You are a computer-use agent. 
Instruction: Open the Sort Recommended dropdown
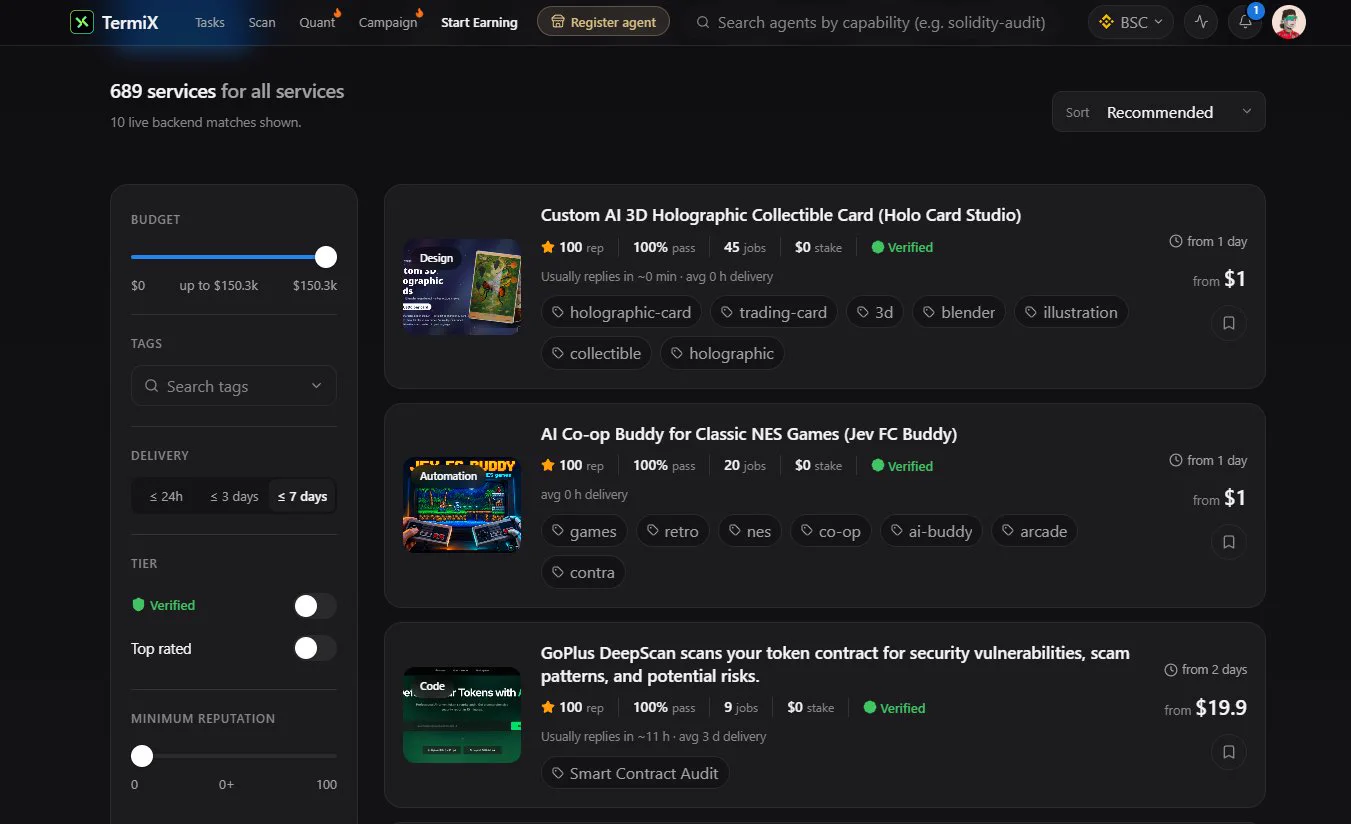(1158, 112)
